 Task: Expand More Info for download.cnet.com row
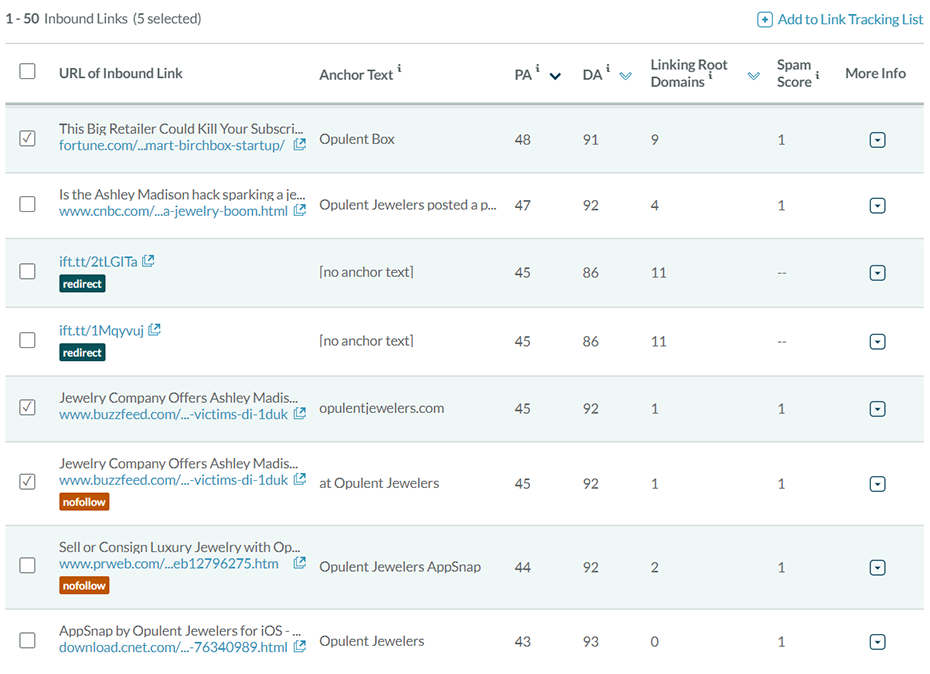877,642
